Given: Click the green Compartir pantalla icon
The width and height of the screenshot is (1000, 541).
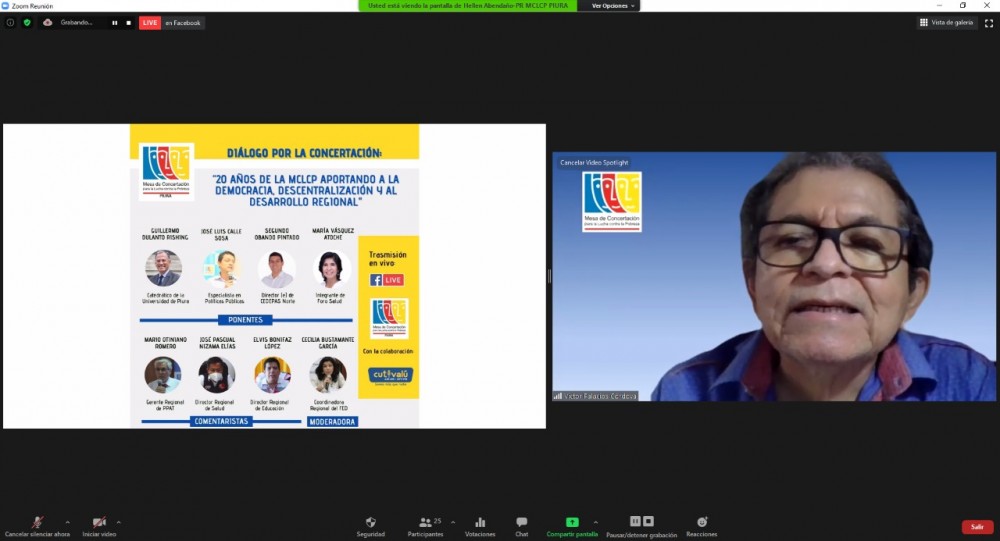Looking at the screenshot, I should tap(572, 522).
